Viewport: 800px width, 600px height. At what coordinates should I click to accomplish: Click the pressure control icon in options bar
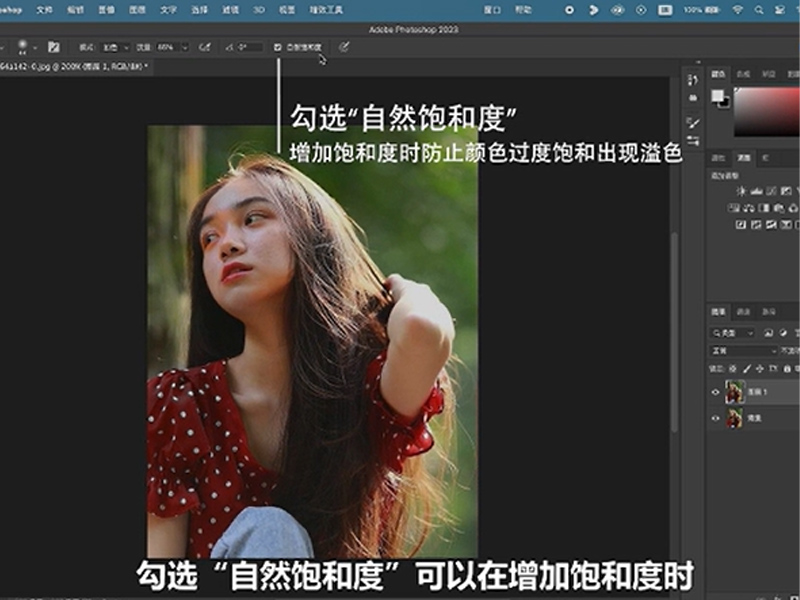pos(344,47)
